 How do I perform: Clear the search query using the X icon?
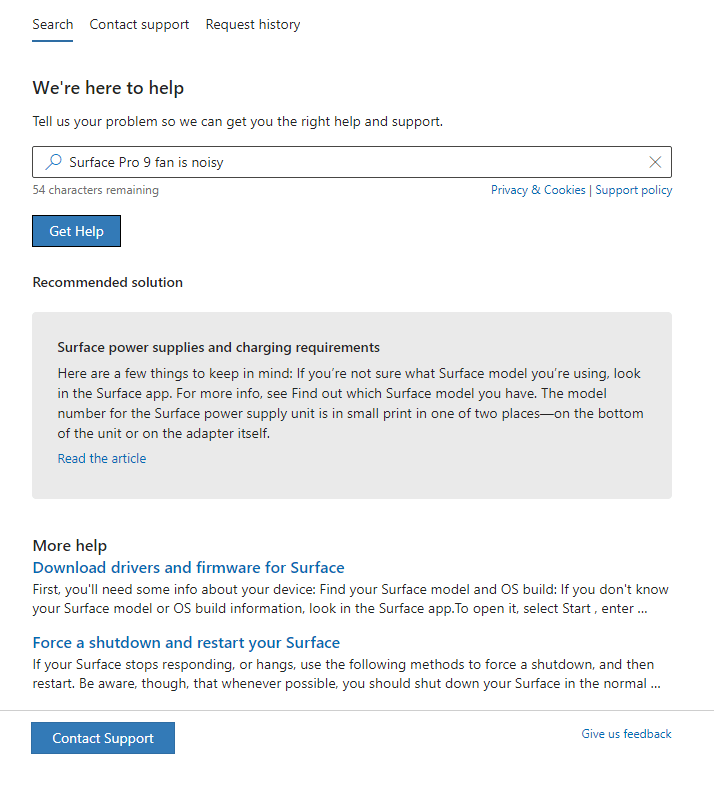[655, 162]
